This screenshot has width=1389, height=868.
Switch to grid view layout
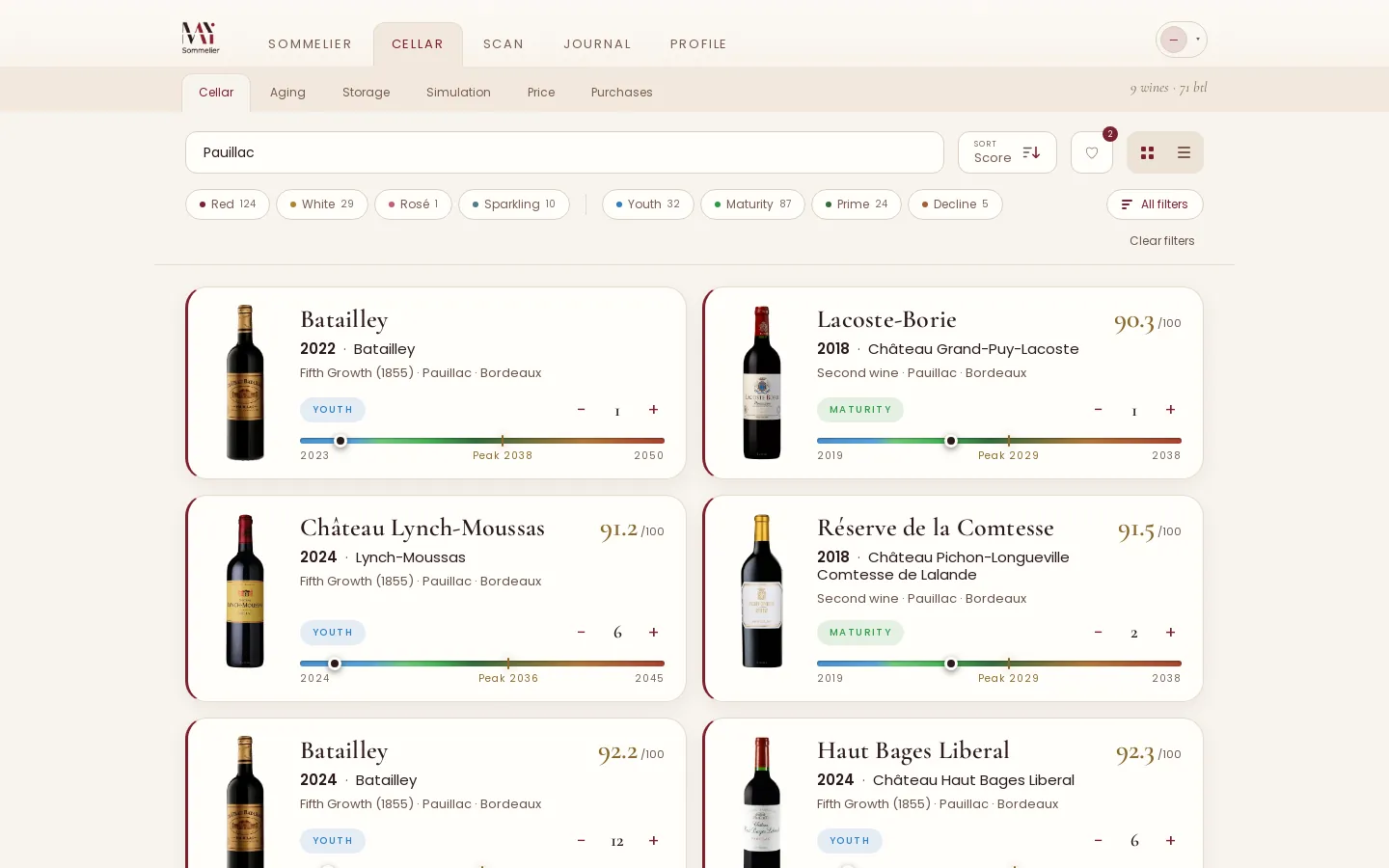(1147, 152)
